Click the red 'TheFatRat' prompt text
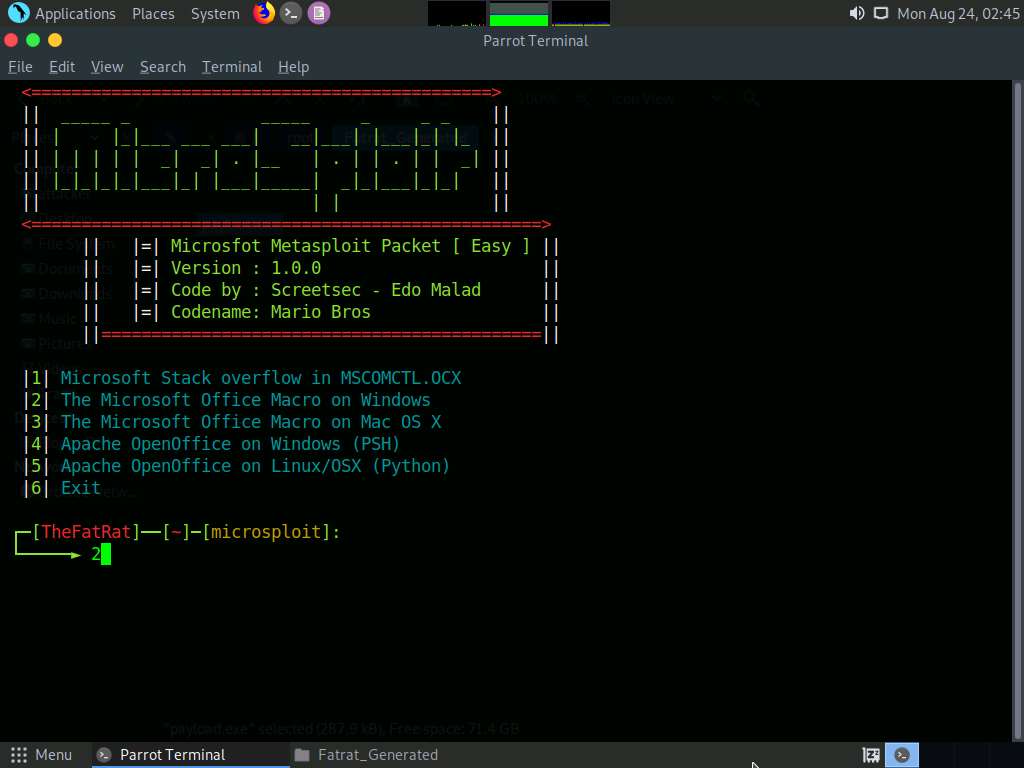This screenshot has width=1024, height=768. point(86,532)
